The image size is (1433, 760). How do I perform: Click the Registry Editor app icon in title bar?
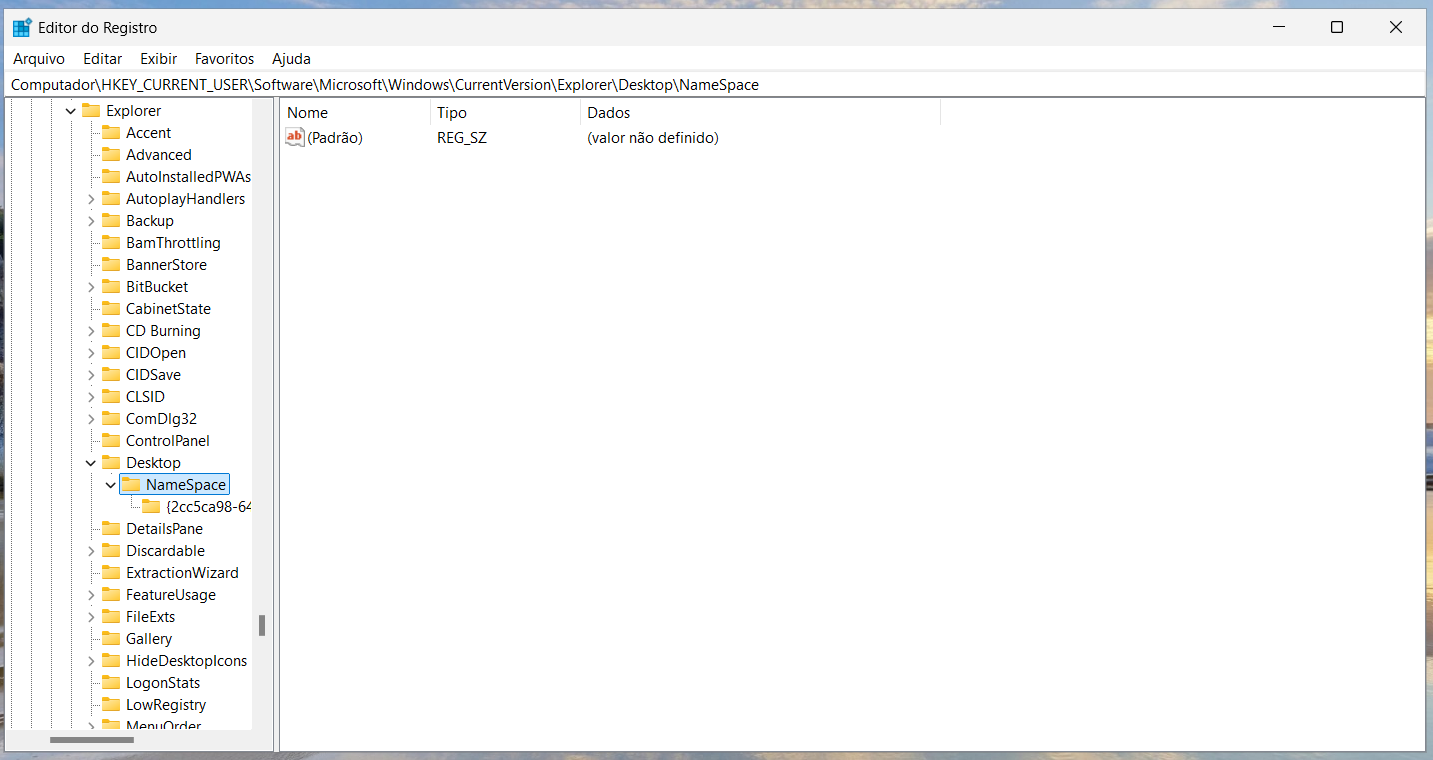(22, 27)
